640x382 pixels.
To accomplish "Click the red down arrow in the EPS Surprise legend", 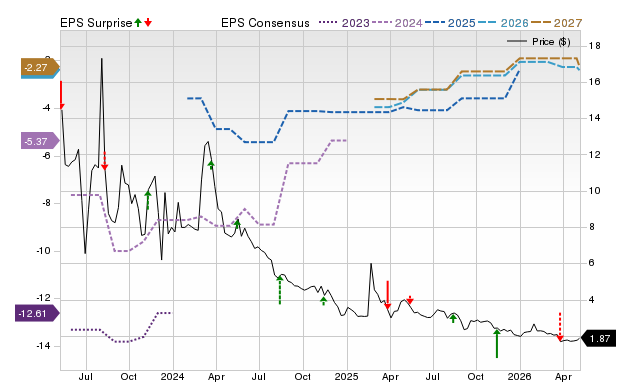I will point(148,22).
